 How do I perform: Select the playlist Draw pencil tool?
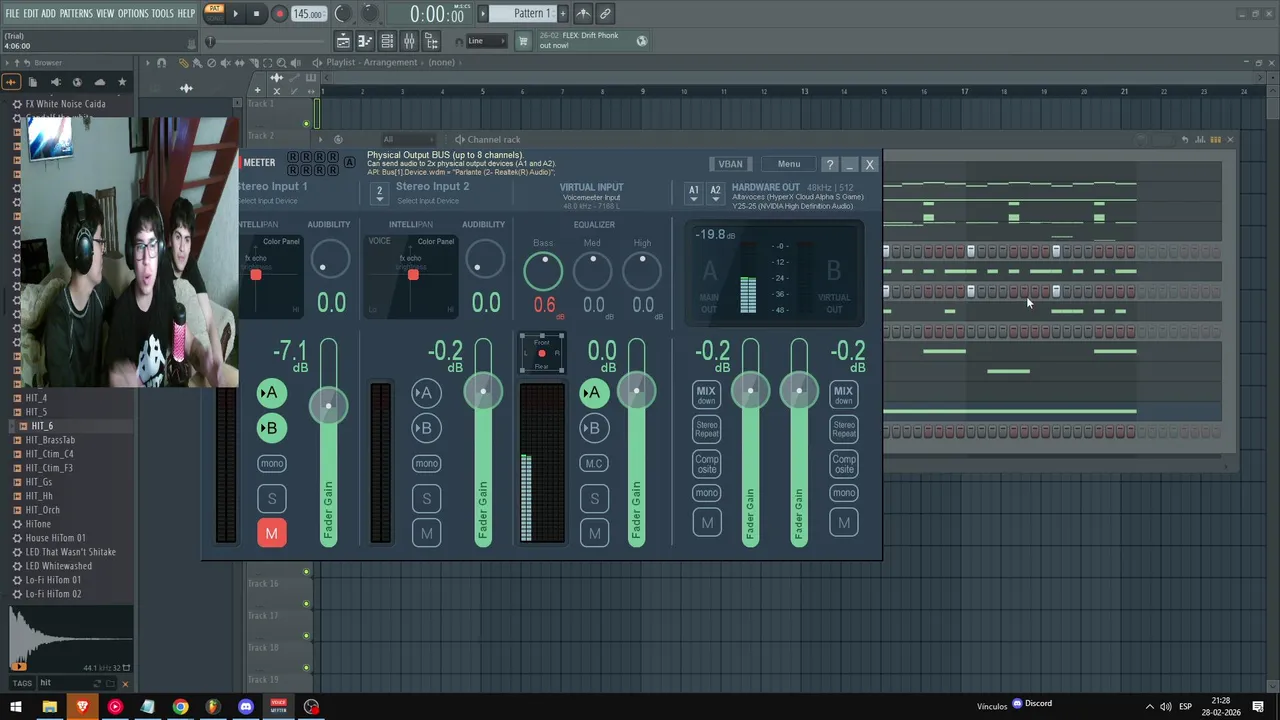coord(183,63)
